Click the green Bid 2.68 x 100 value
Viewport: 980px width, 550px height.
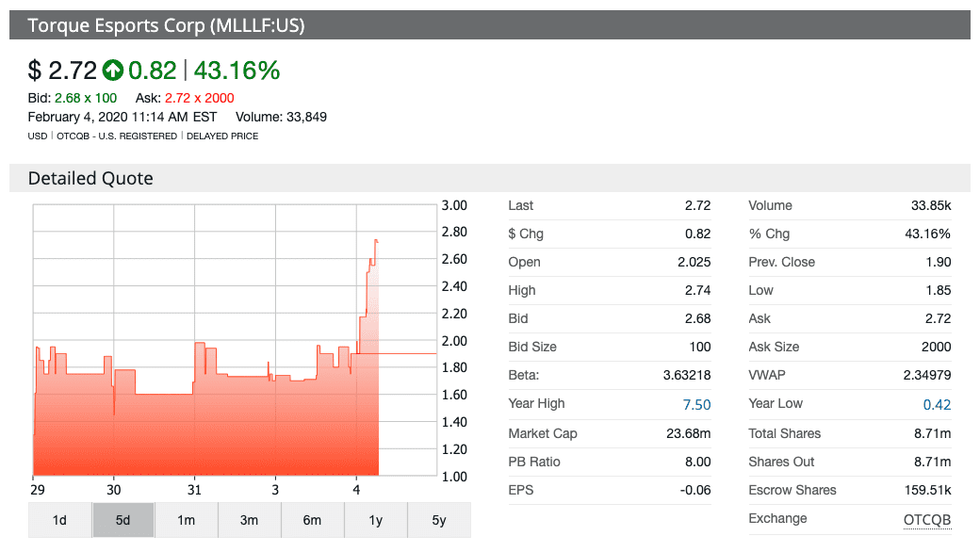click(85, 98)
